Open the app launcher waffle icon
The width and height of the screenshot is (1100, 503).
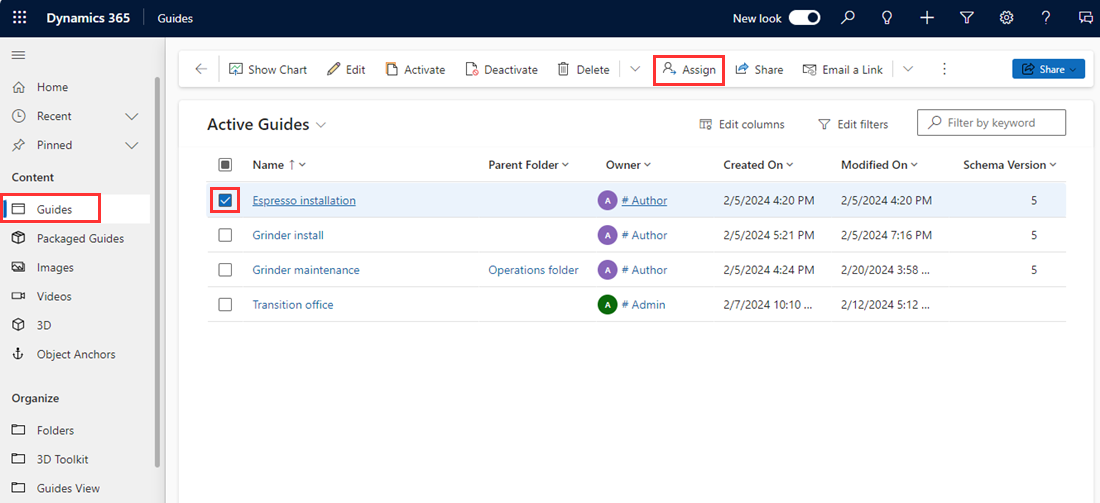(19, 18)
